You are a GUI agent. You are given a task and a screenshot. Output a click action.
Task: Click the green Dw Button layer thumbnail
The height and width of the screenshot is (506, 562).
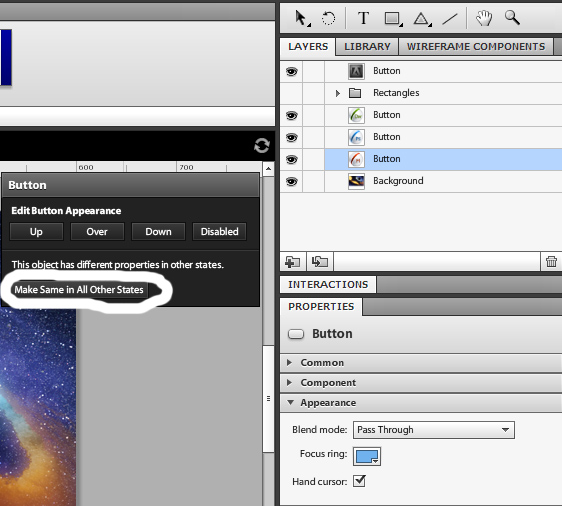point(356,115)
